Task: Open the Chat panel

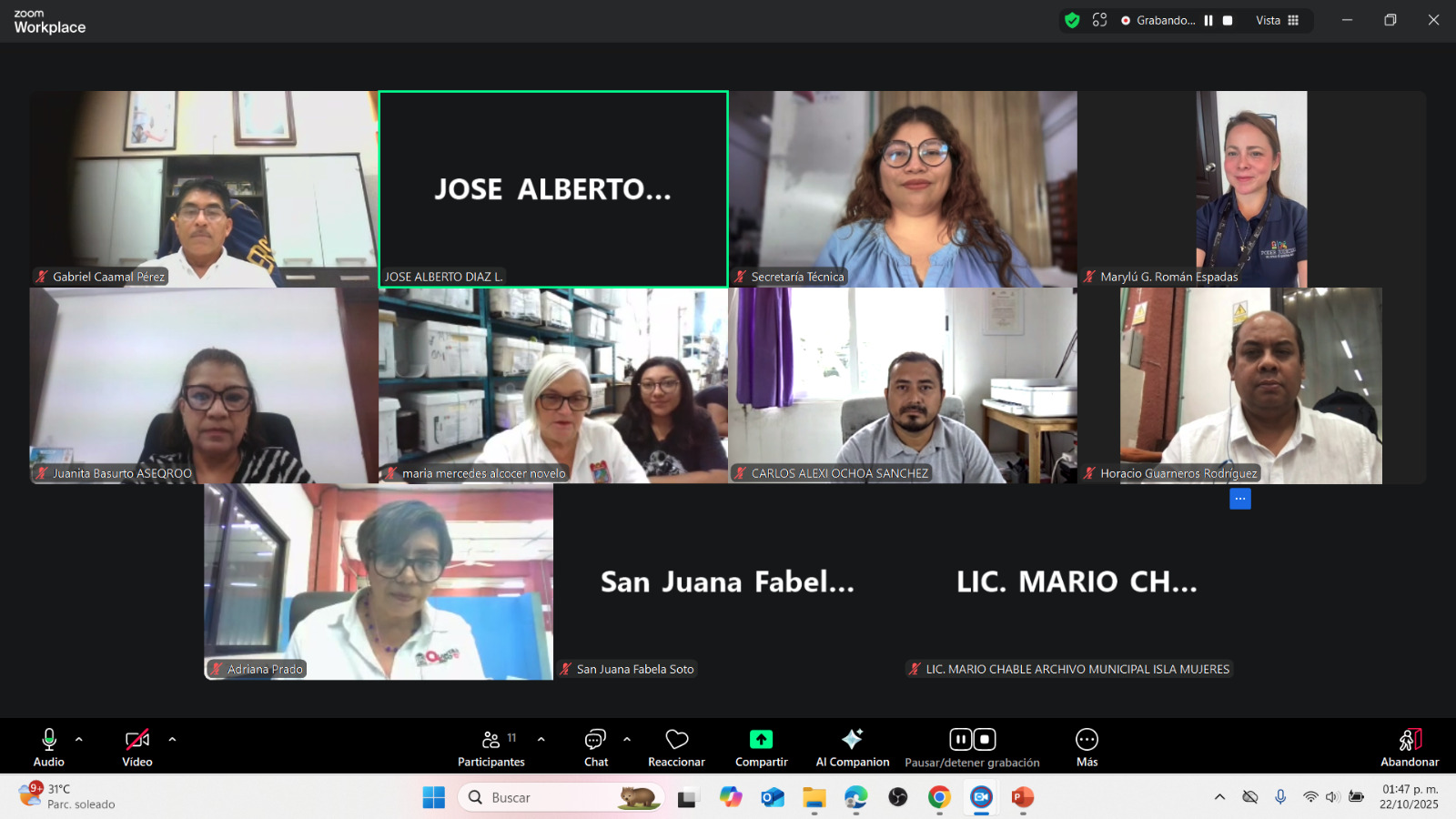Action: pyautogui.click(x=596, y=747)
